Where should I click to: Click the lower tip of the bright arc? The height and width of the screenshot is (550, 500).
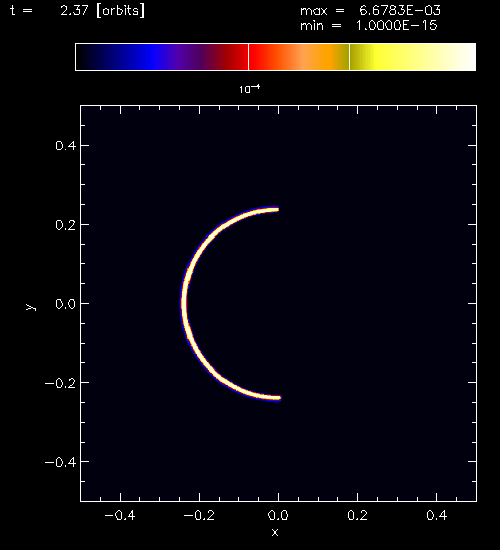(278, 398)
